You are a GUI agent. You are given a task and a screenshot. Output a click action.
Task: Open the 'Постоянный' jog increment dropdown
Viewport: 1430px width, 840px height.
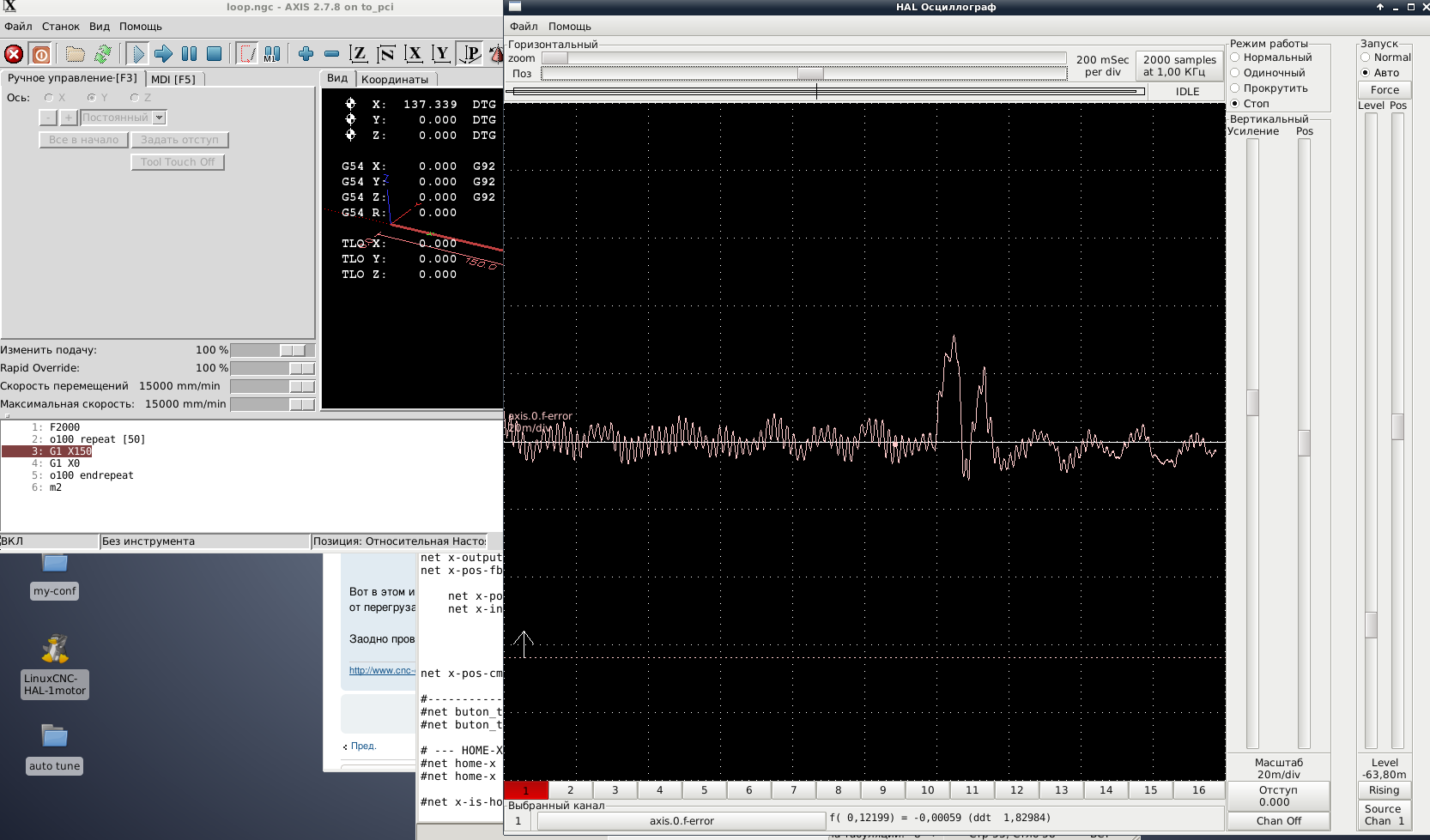click(x=159, y=118)
